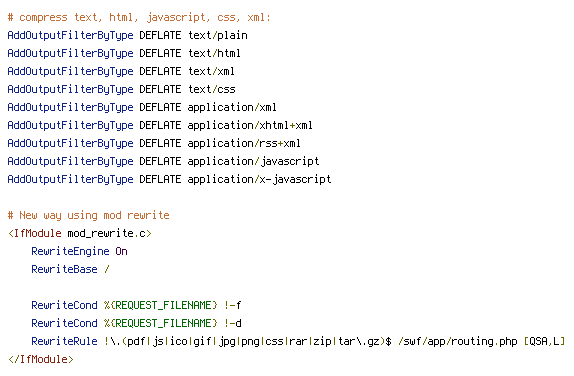Click the opening IfModule mod_rewrite.c tag
The image size is (574, 376).
(x=79, y=233)
